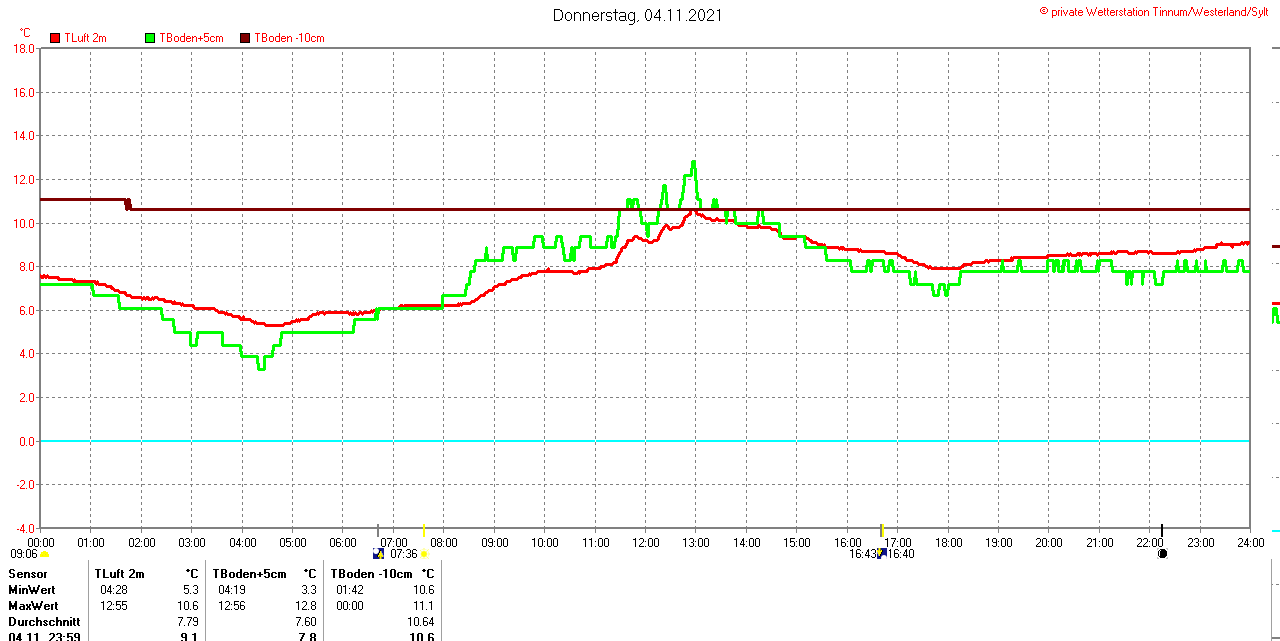Click the MaxWert row label

pyautogui.click(x=33, y=606)
